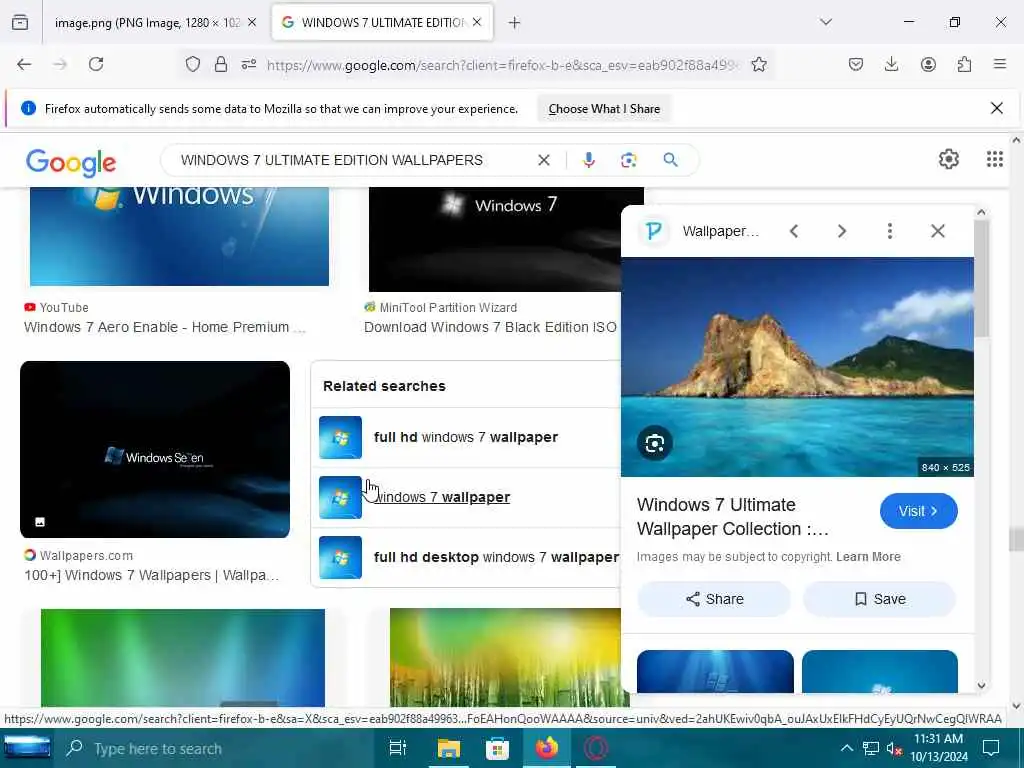Clear the Google search query
This screenshot has width=1024, height=768.
click(543, 160)
